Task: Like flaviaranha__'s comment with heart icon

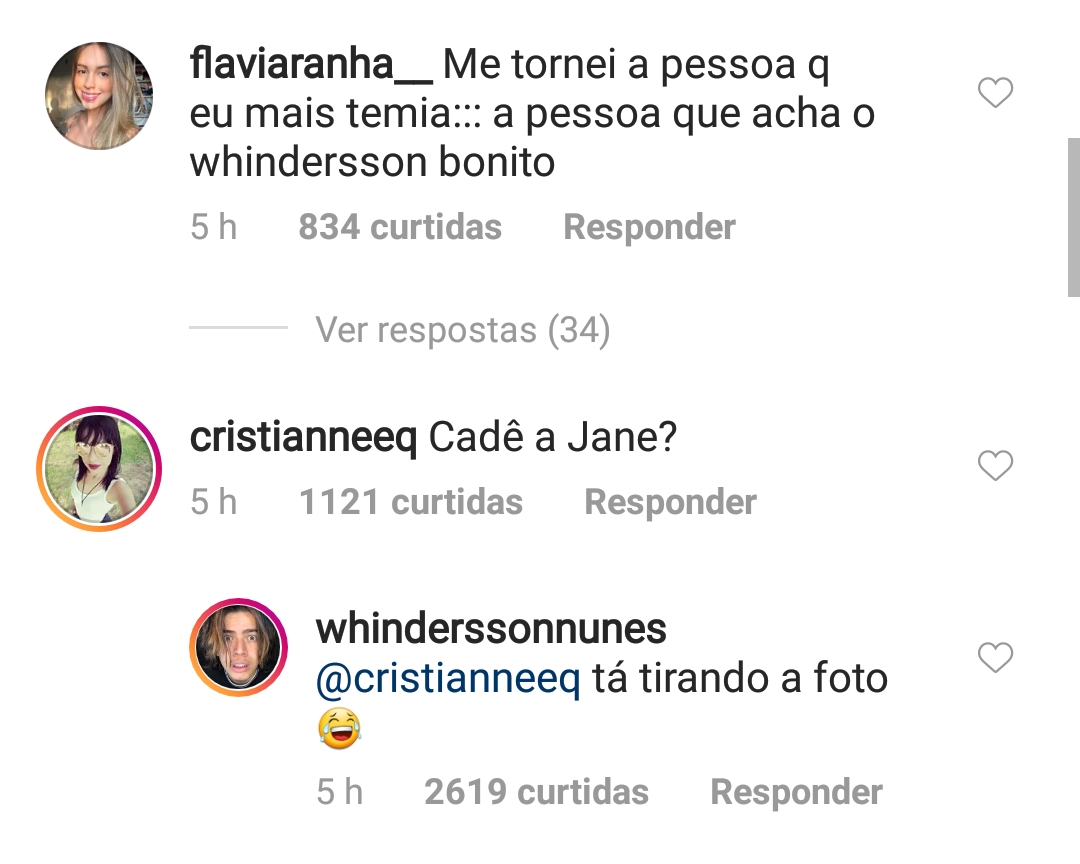Action: tap(995, 93)
